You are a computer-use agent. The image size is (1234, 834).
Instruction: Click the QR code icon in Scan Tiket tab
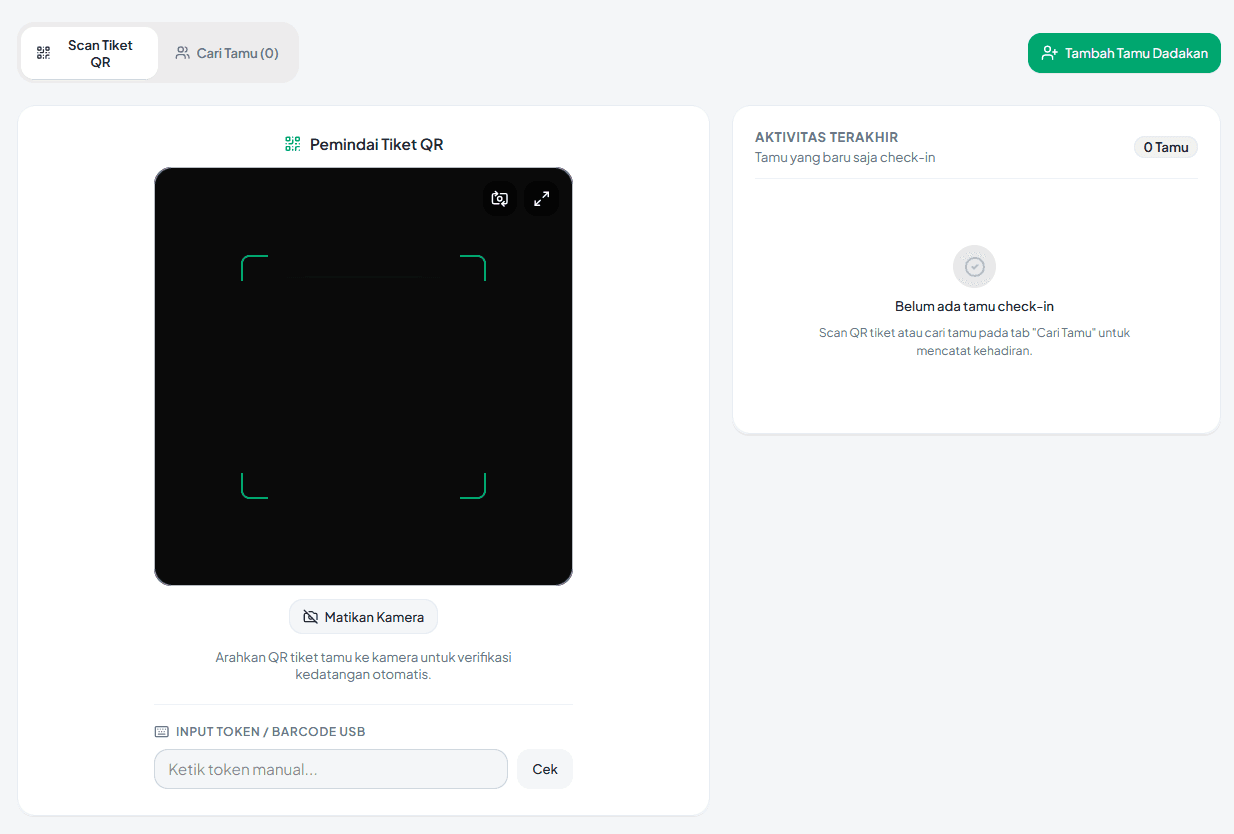pos(43,53)
